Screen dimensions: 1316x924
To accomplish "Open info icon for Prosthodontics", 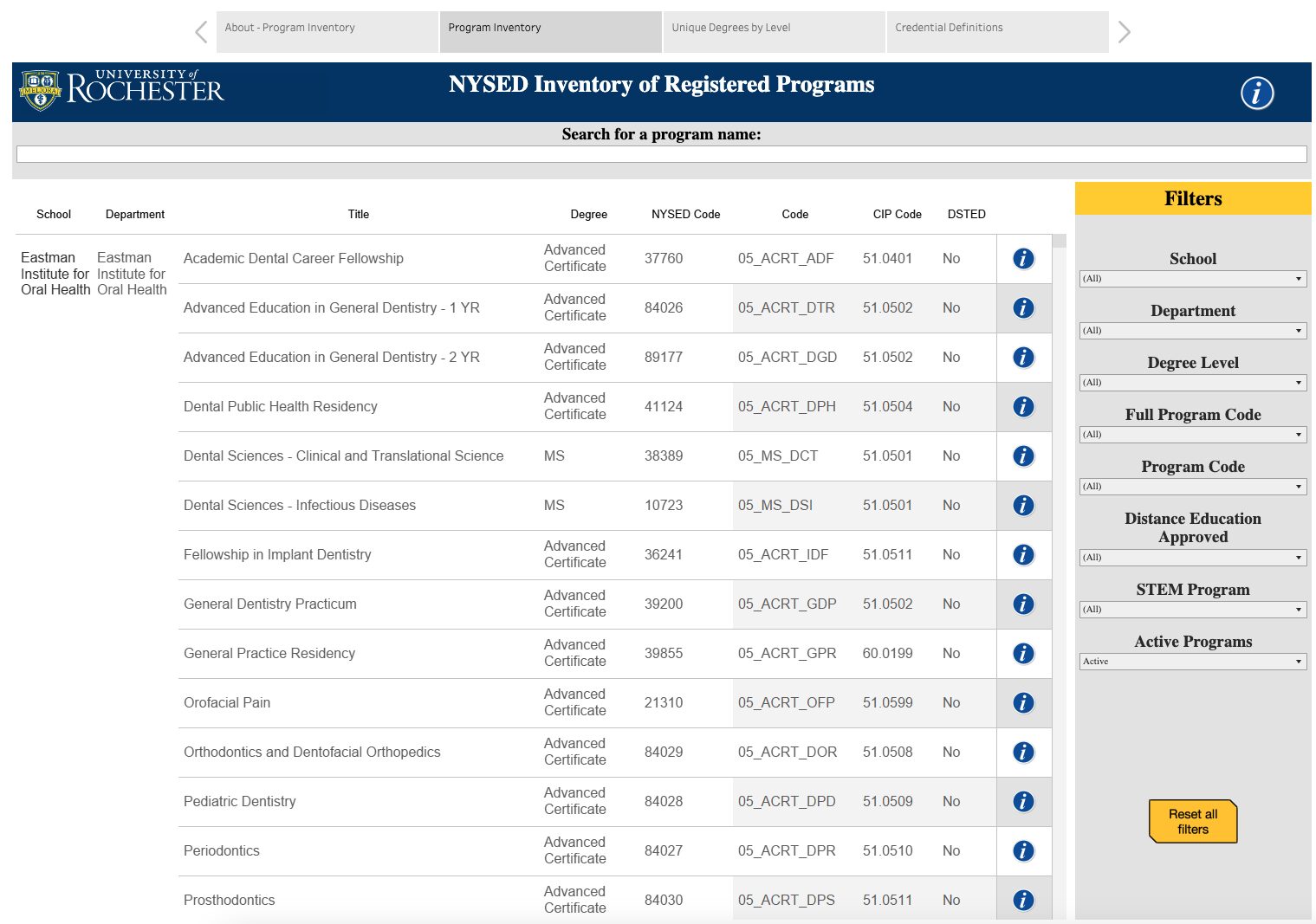I will pos(1023,900).
